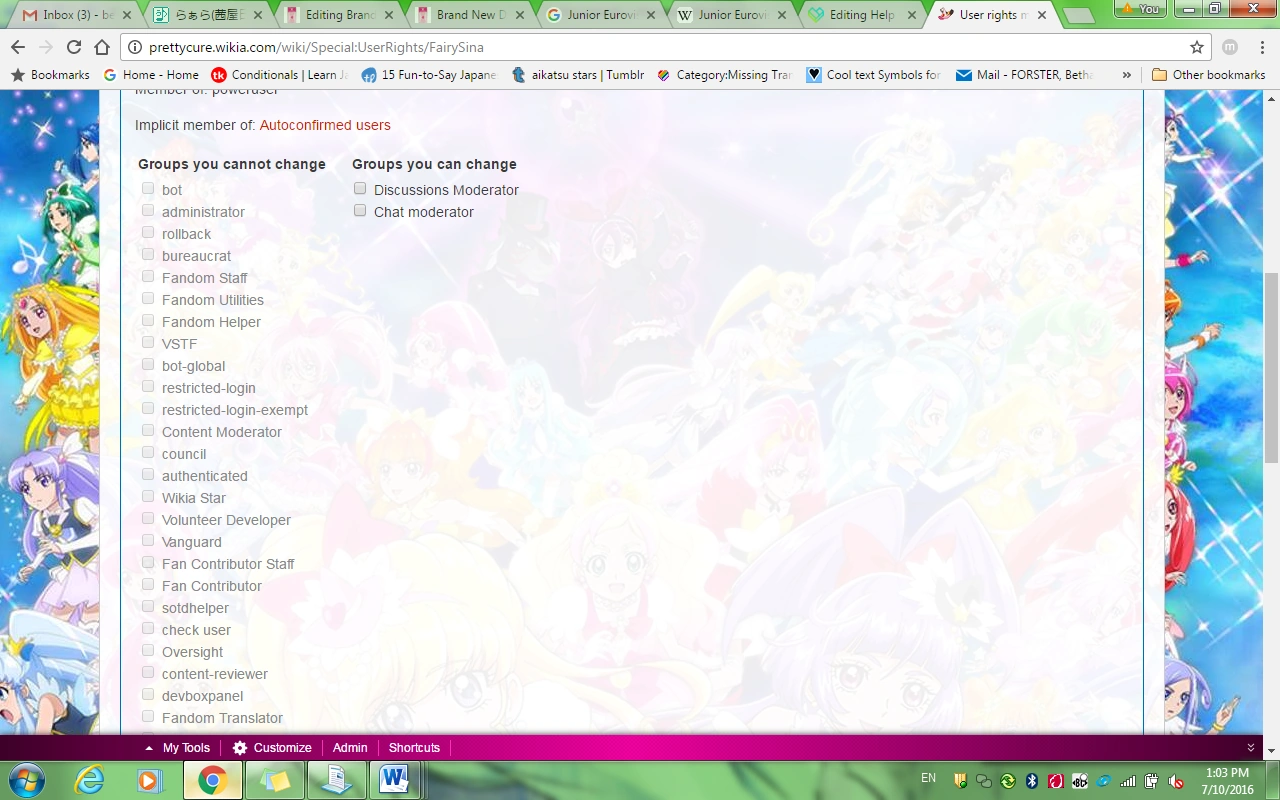Click the Admin link in the bottom toolbar

point(350,748)
